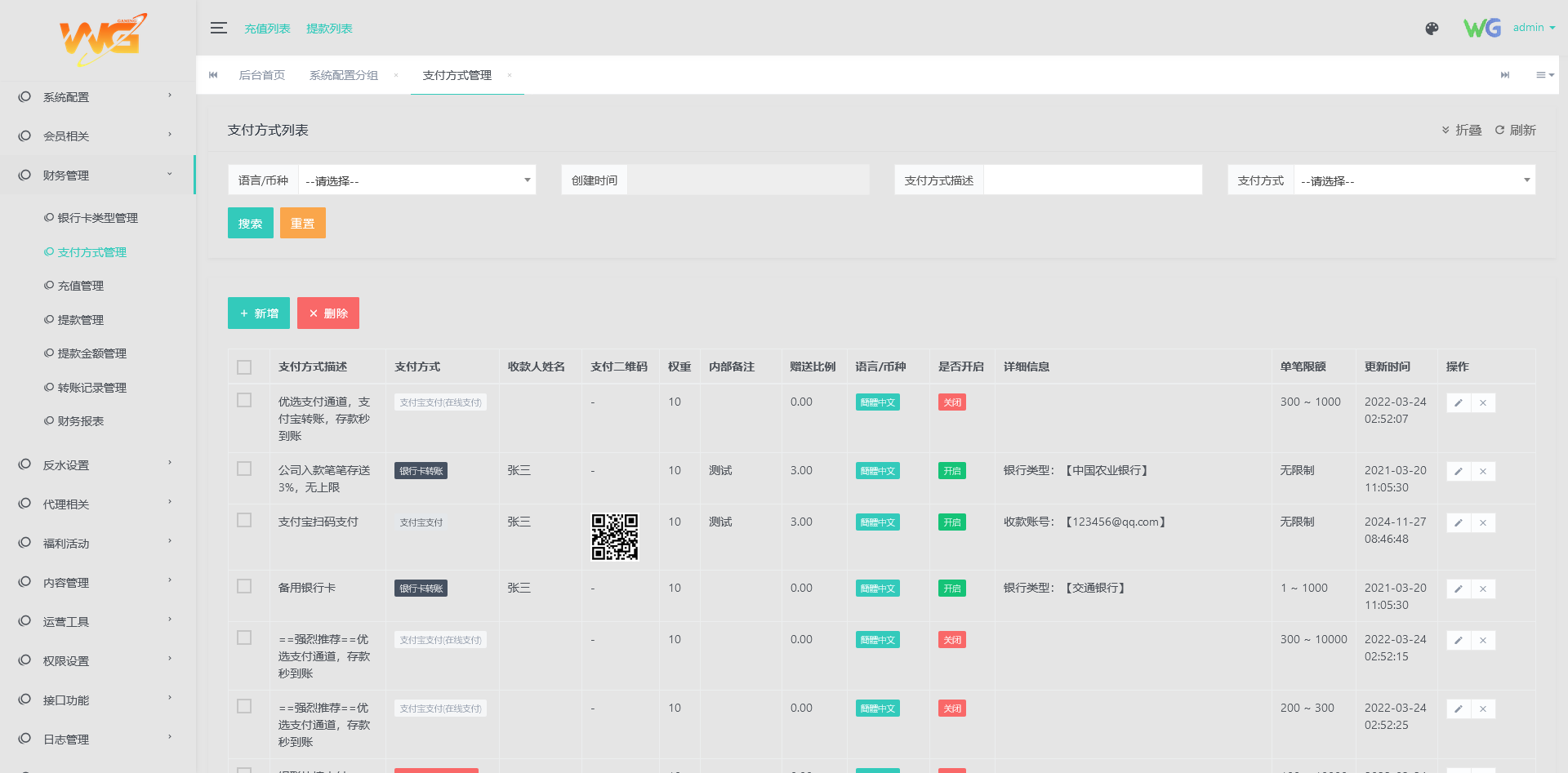This screenshot has height=773, width=1568.
Task: Click the 新增 add button
Action: click(259, 313)
